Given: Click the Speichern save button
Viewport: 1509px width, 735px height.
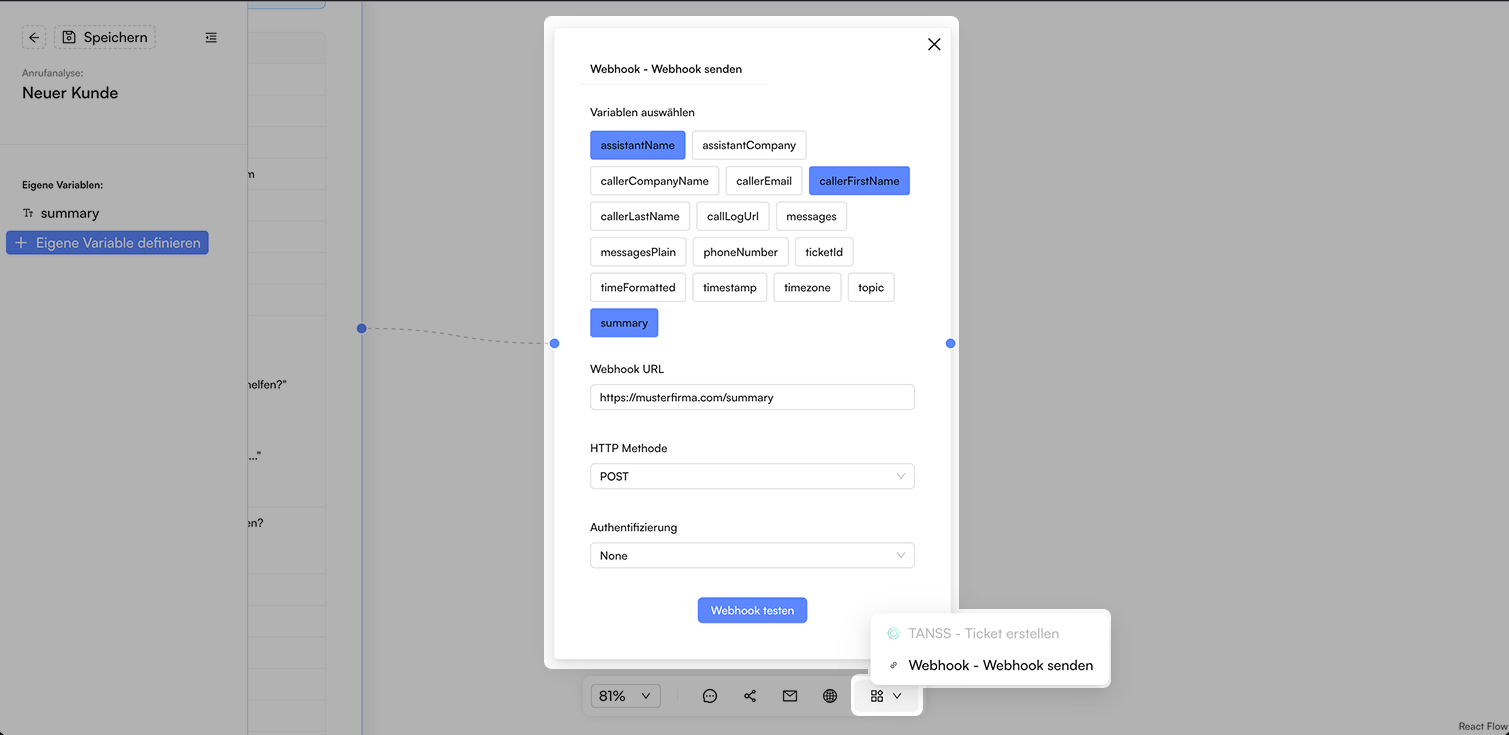Looking at the screenshot, I should coord(105,37).
